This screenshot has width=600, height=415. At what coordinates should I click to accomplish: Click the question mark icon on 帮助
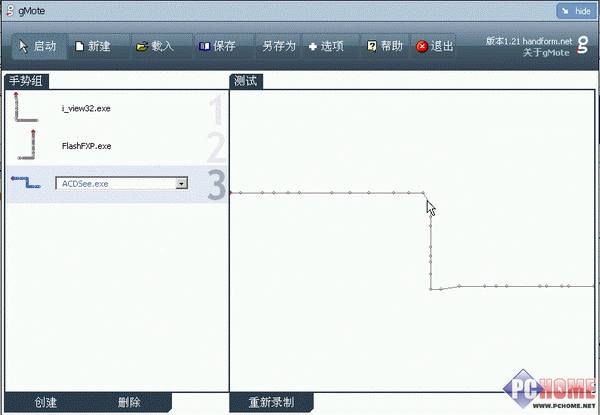click(x=372, y=47)
